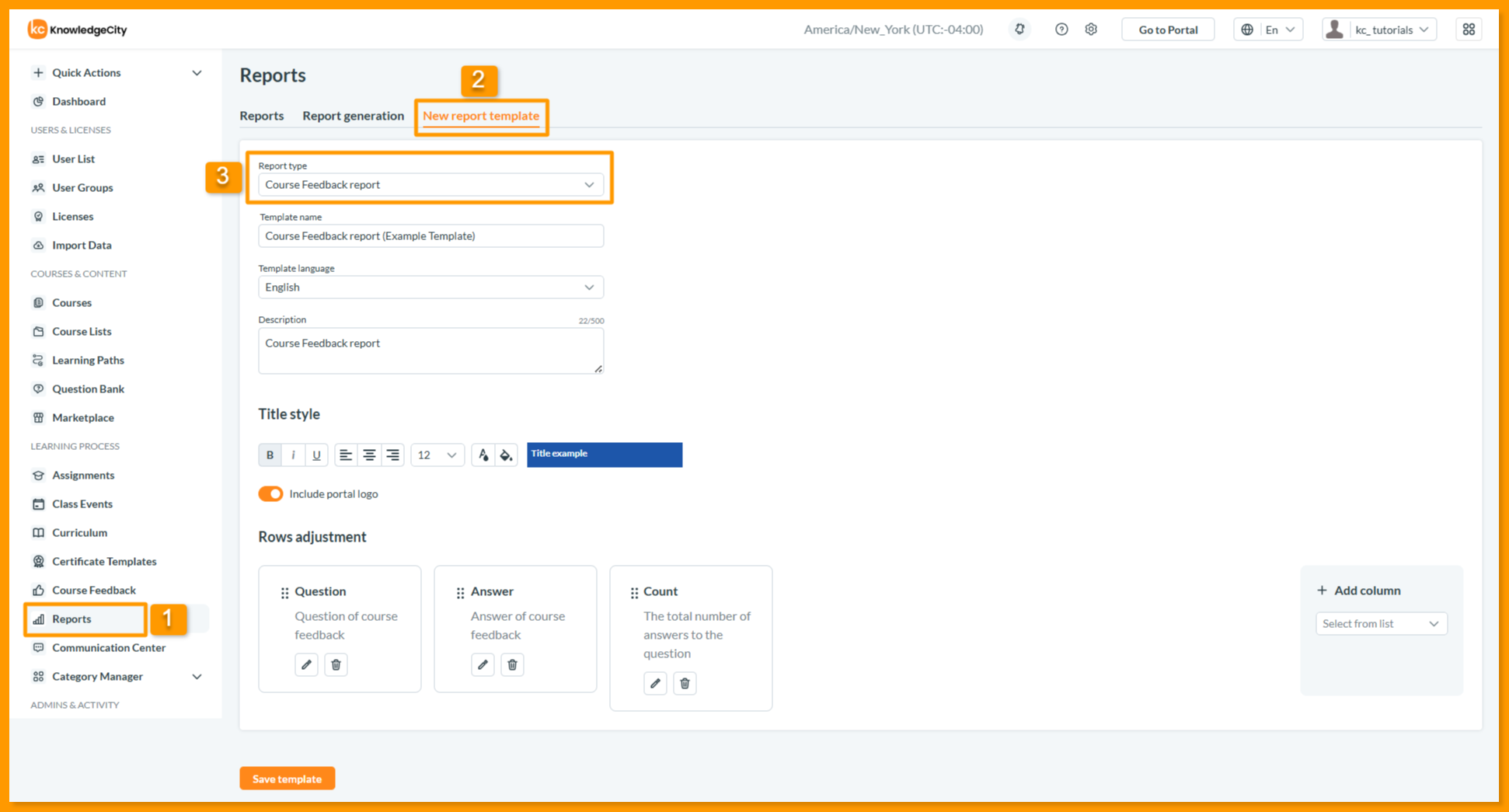The image size is (1509, 812).
Task: Switch to the Report generation tab
Action: pos(353,116)
